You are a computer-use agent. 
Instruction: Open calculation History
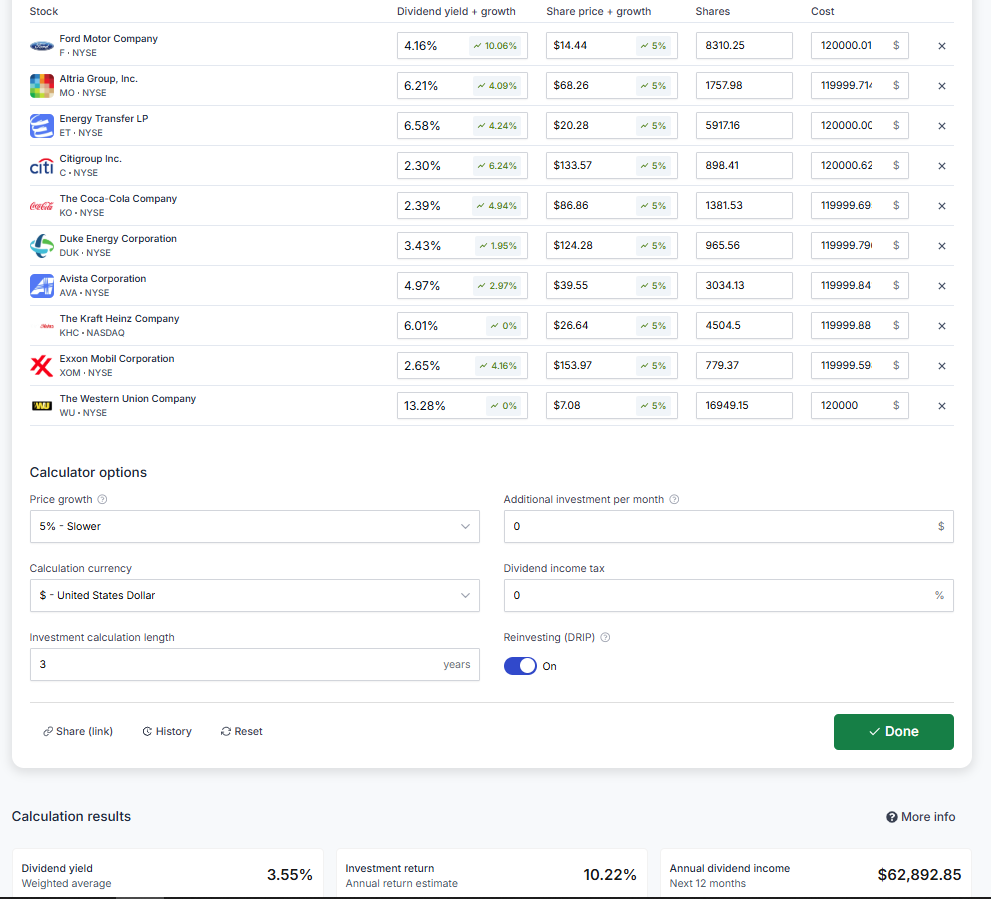[x=167, y=731]
